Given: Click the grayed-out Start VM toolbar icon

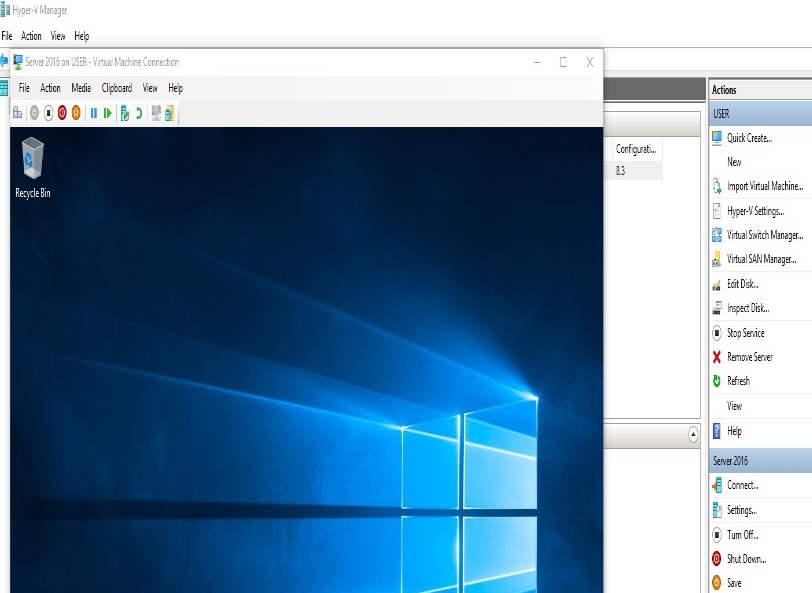Looking at the screenshot, I should coord(34,112).
